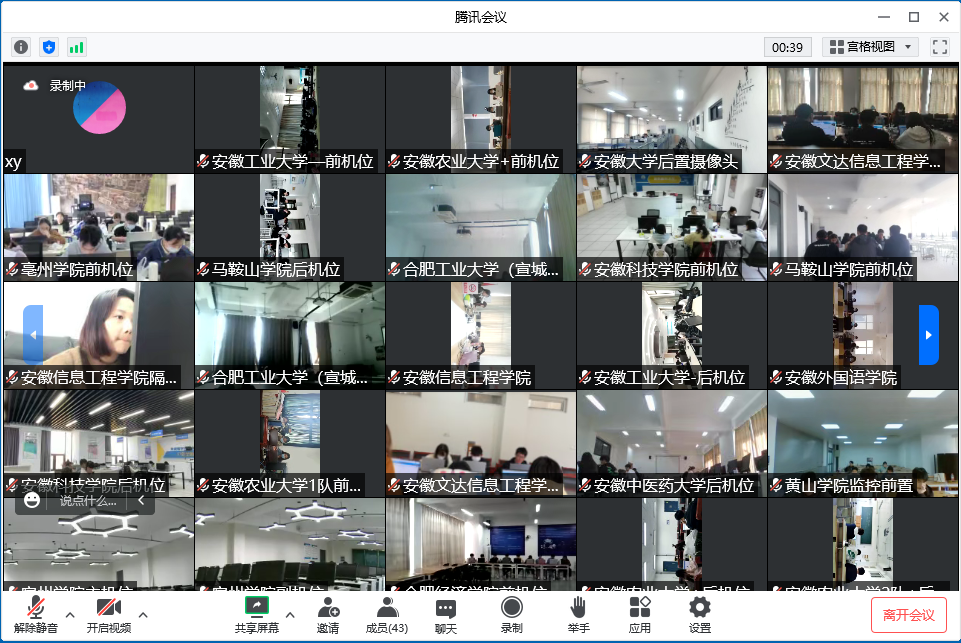Select the 安徽工业大学—前机位 video tile

pos(290,120)
